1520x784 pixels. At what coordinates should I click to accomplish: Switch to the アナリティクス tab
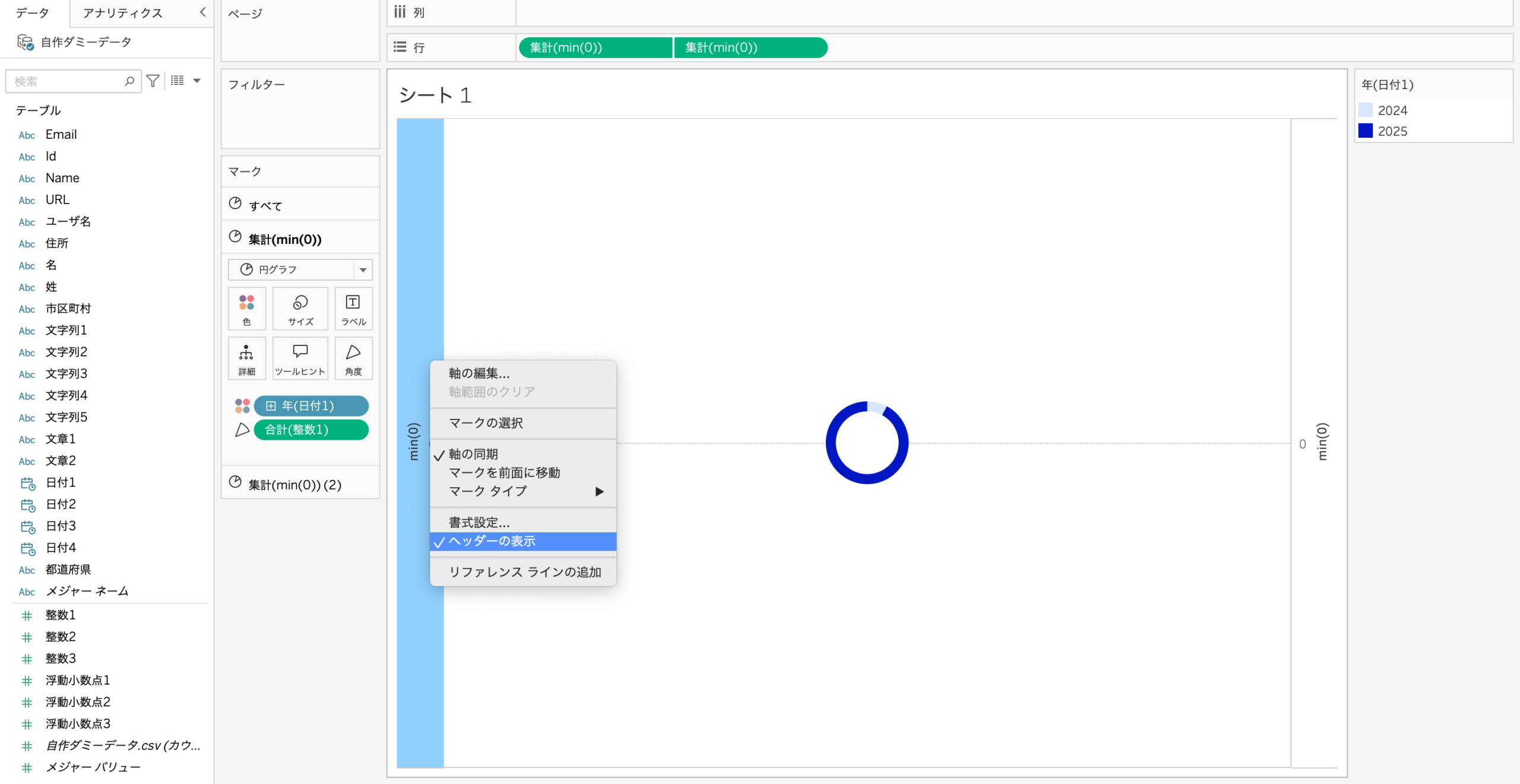(x=122, y=13)
